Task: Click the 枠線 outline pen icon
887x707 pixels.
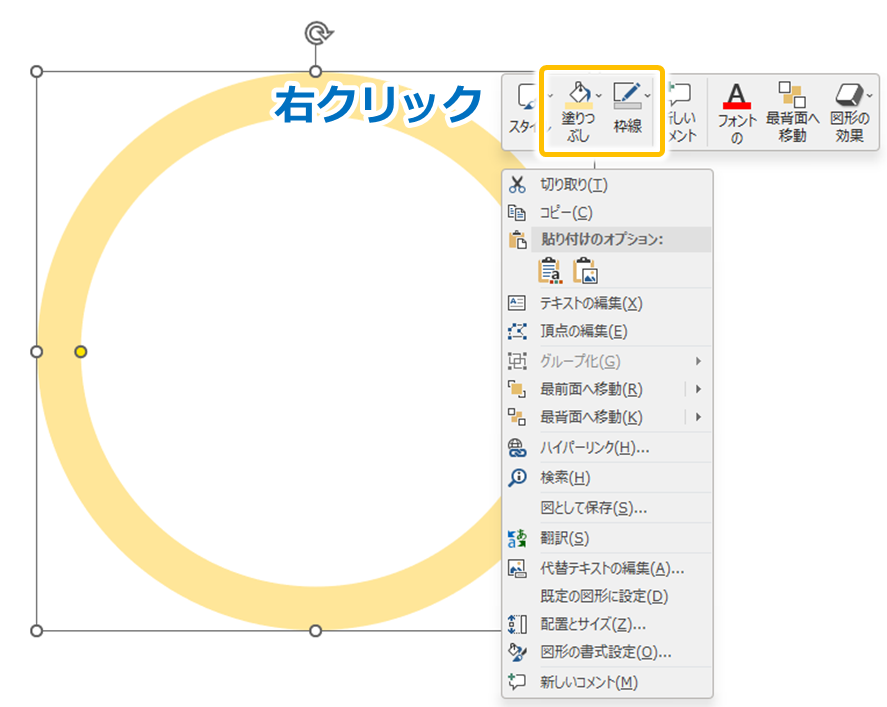Action: coord(628,95)
